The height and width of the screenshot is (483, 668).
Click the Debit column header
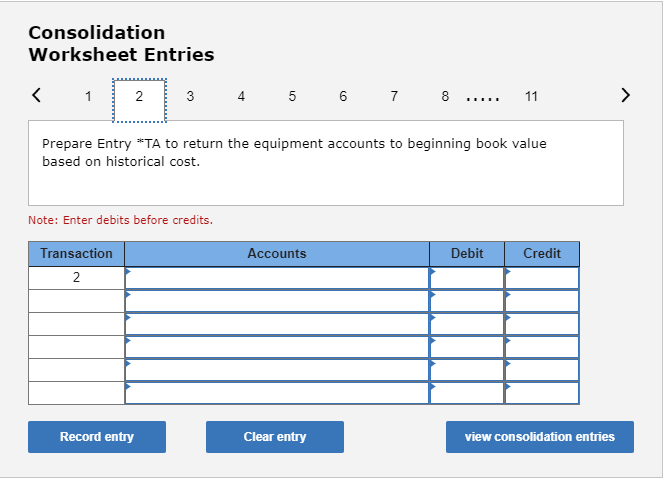tap(467, 254)
